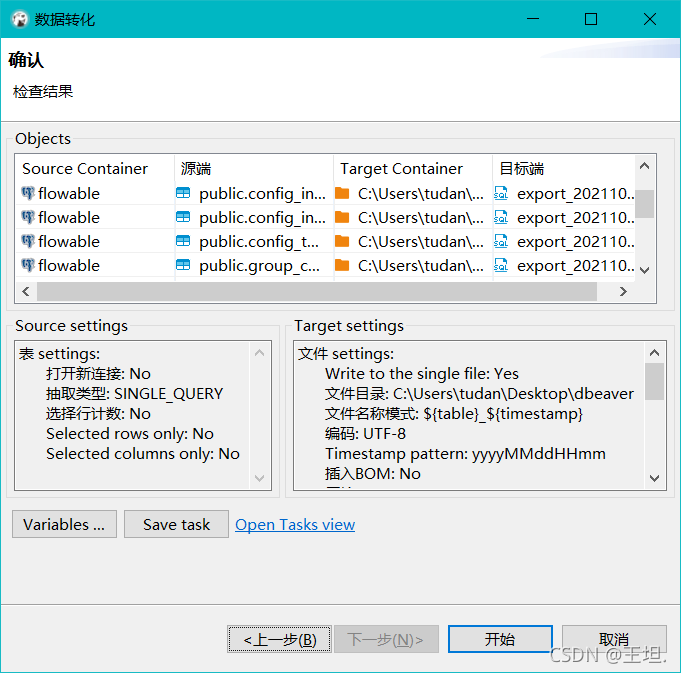Follow the Open Tasks view link
This screenshot has height=673, width=681.
[x=295, y=525]
